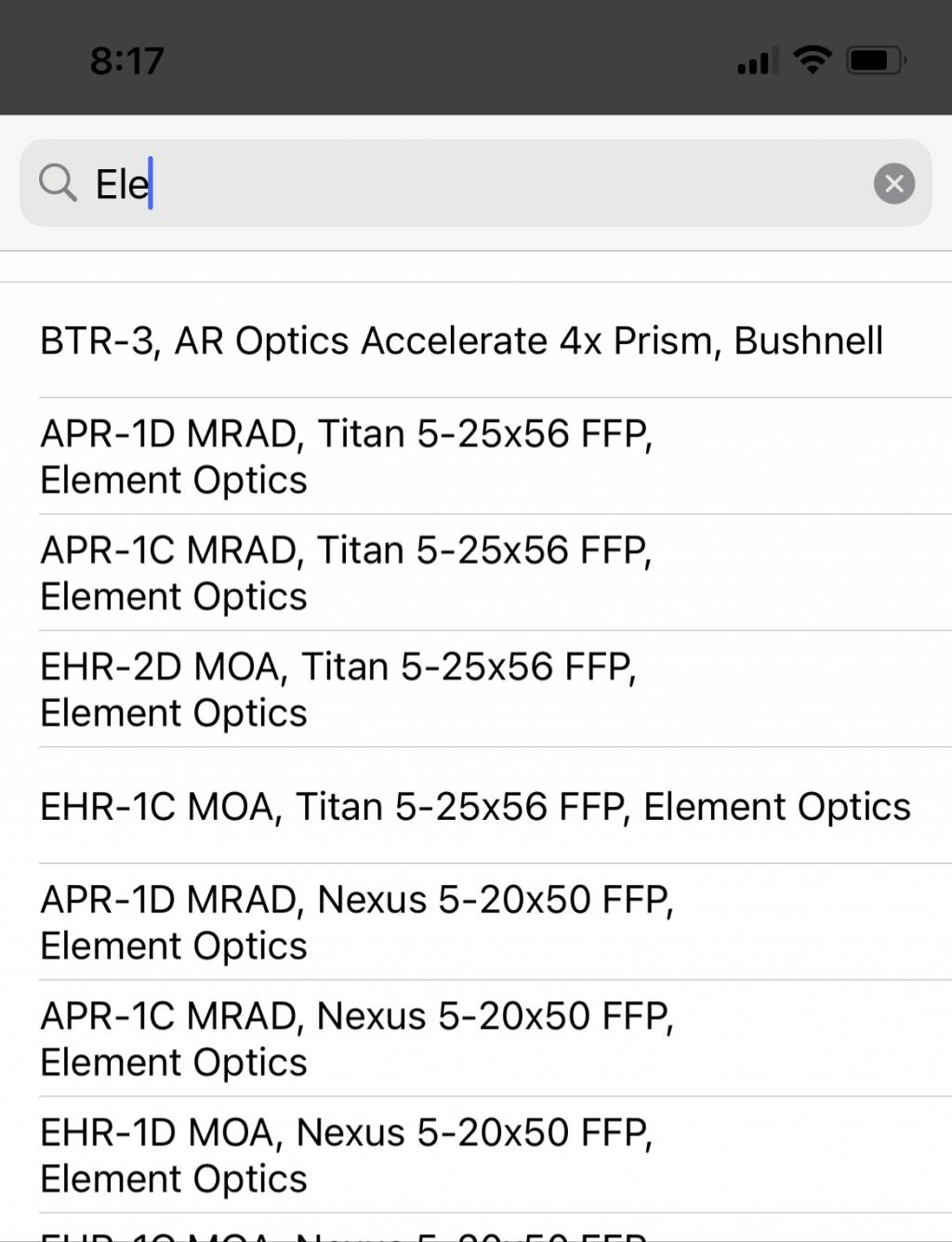The width and height of the screenshot is (952, 1242).
Task: Tap the blank row above the BTR-3 entry
Action: point(476,267)
